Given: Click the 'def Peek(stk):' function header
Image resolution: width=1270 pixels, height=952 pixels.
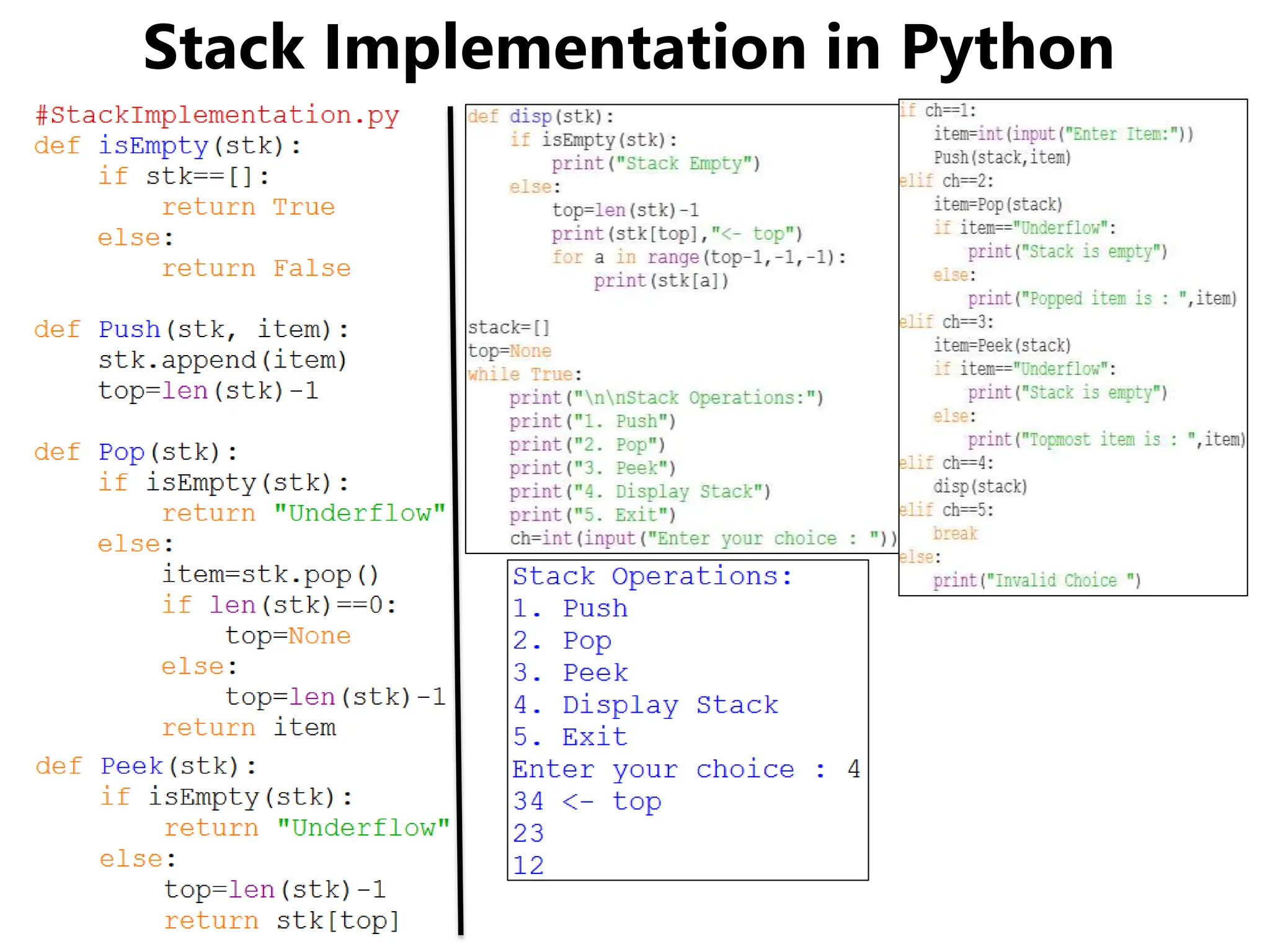Looking at the screenshot, I should coord(146,767).
